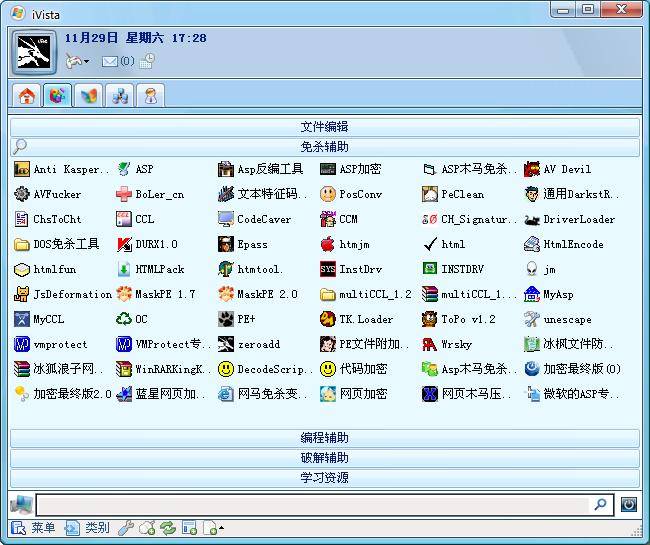Expand the 文件编辑 category
This screenshot has width=650, height=545.
324,127
